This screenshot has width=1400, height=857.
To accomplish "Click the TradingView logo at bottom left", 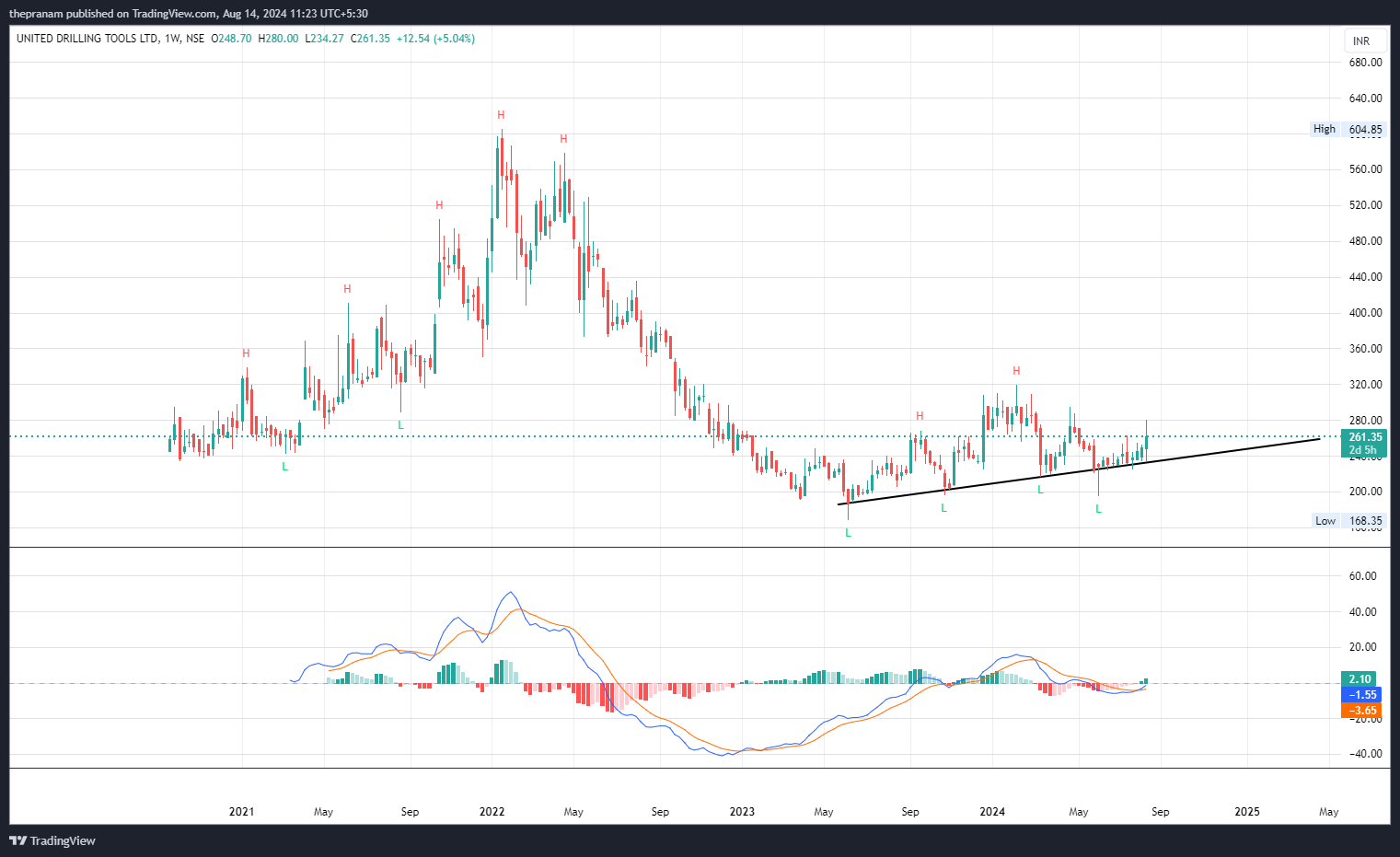I will [x=52, y=840].
